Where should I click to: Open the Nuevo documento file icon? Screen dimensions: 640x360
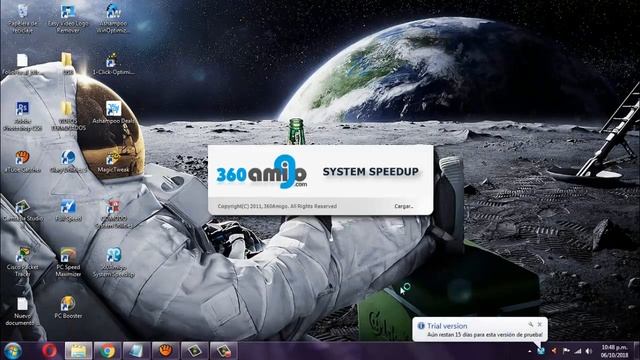pos(22,311)
